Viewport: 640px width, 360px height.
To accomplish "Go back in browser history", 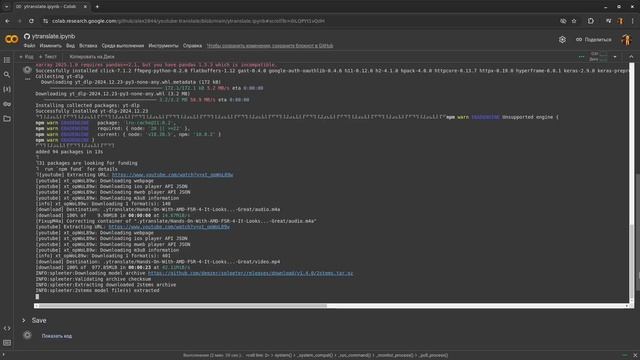I will pos(8,21).
